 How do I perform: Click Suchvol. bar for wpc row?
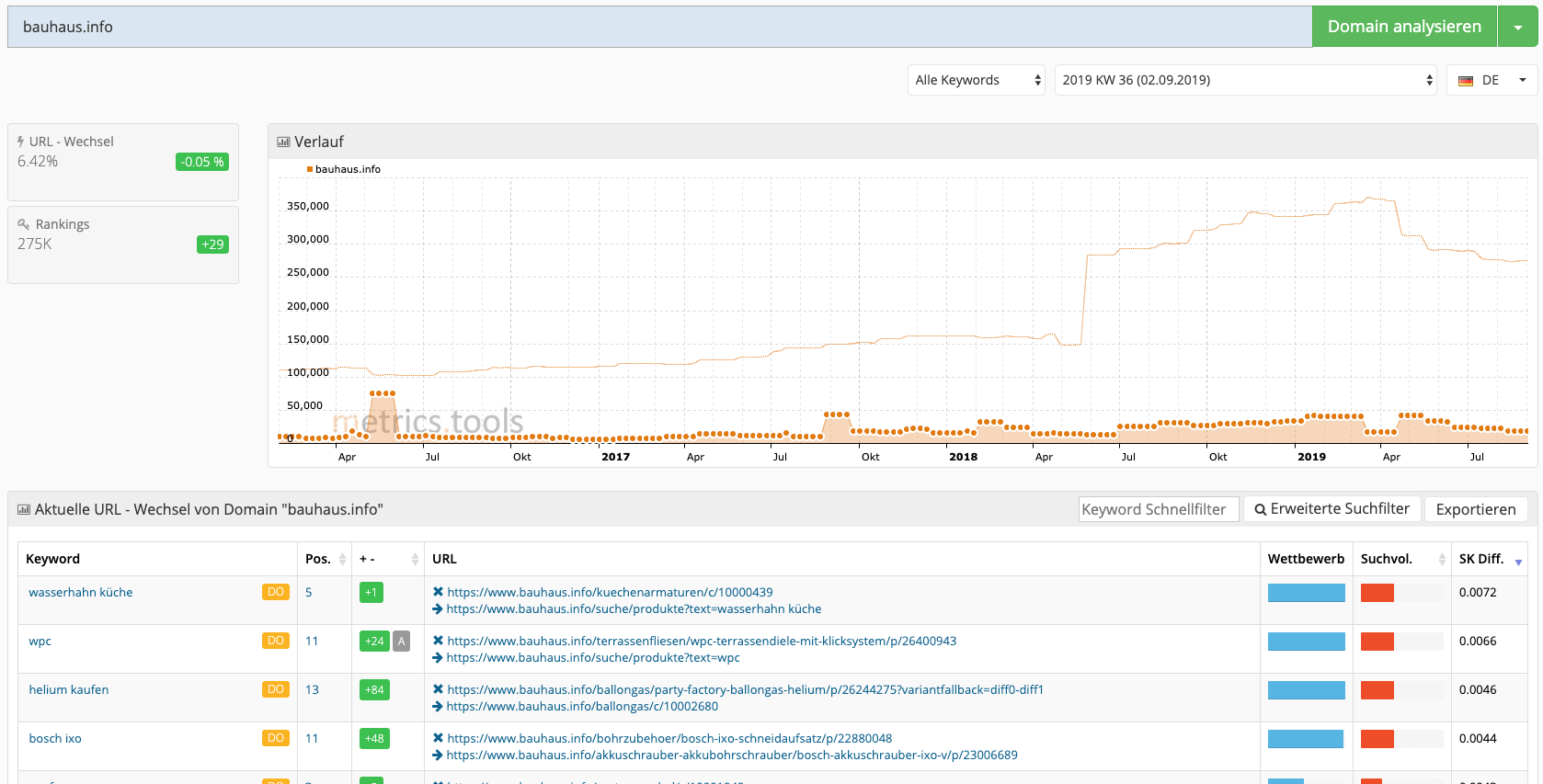coord(1401,642)
